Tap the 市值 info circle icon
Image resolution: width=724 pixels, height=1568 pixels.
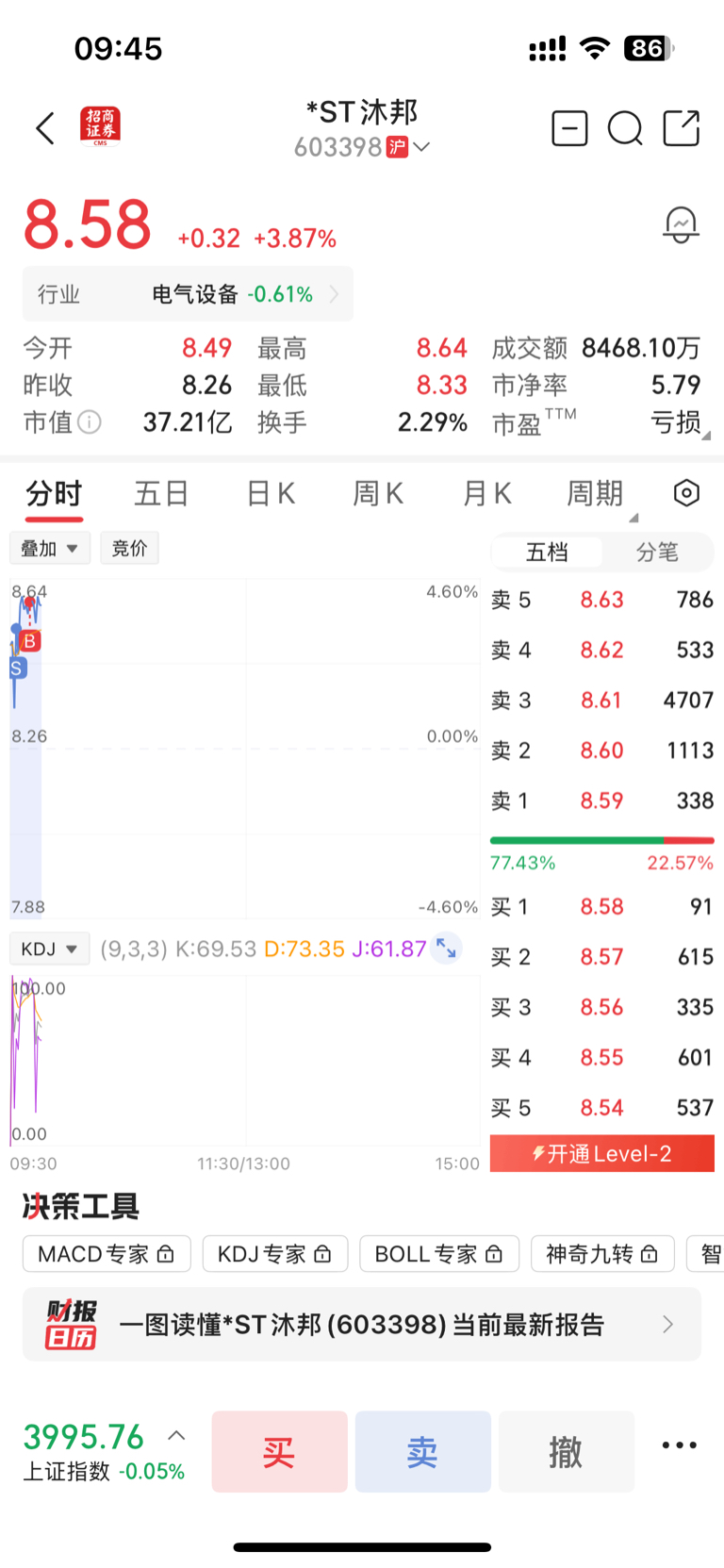(x=89, y=421)
